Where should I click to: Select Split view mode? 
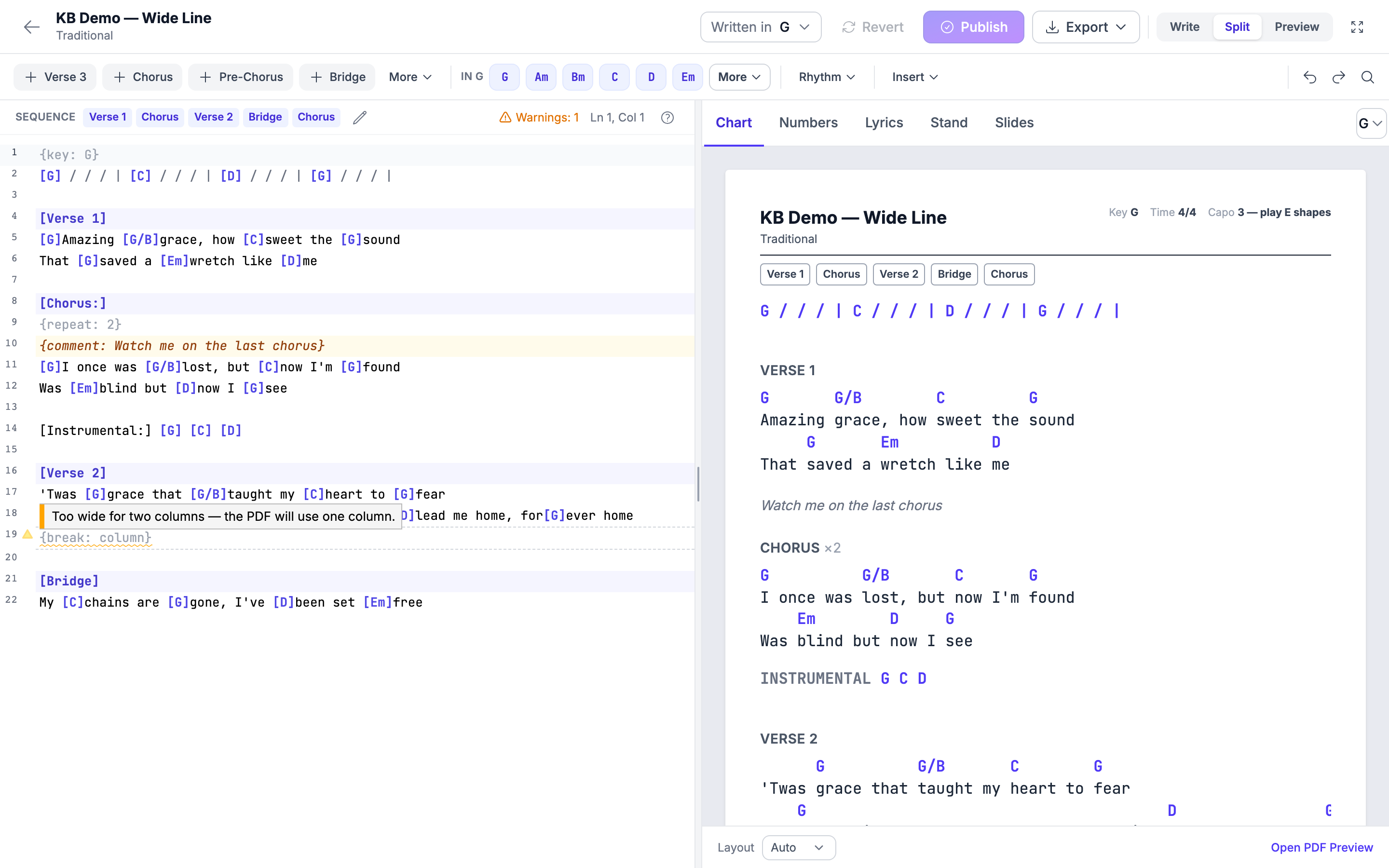[1237, 27]
